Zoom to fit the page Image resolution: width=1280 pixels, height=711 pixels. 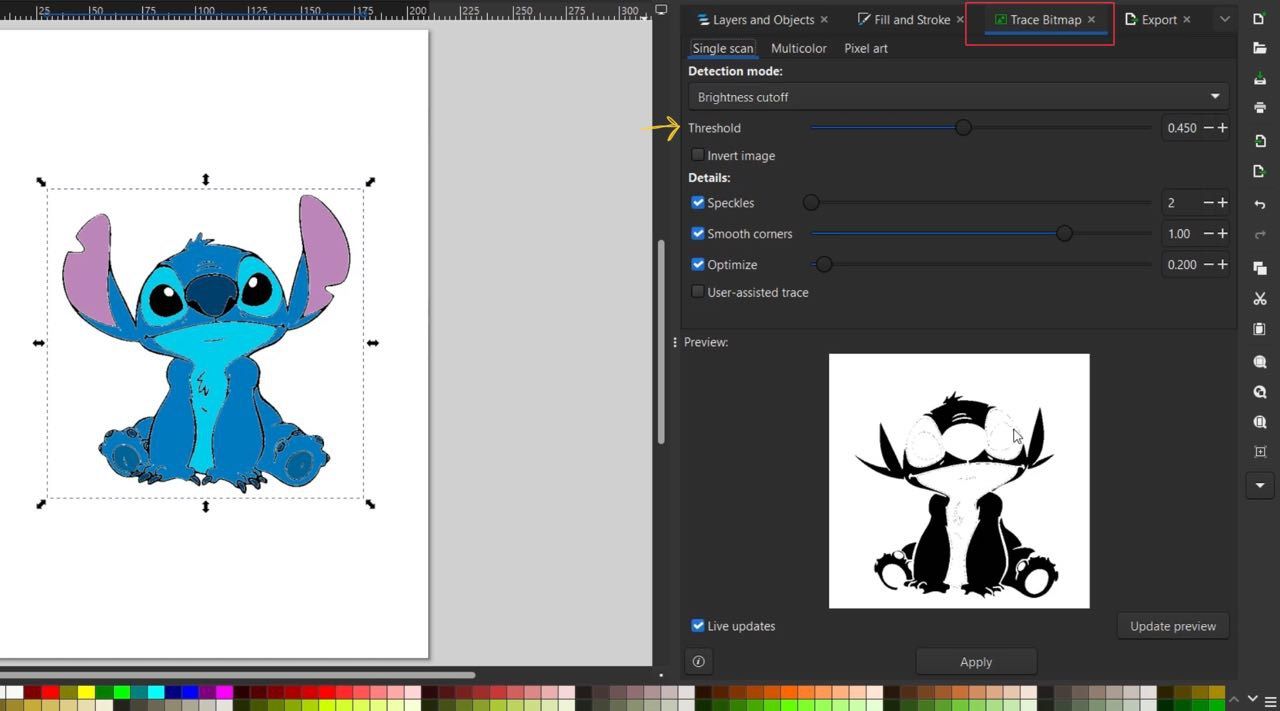click(x=1260, y=422)
